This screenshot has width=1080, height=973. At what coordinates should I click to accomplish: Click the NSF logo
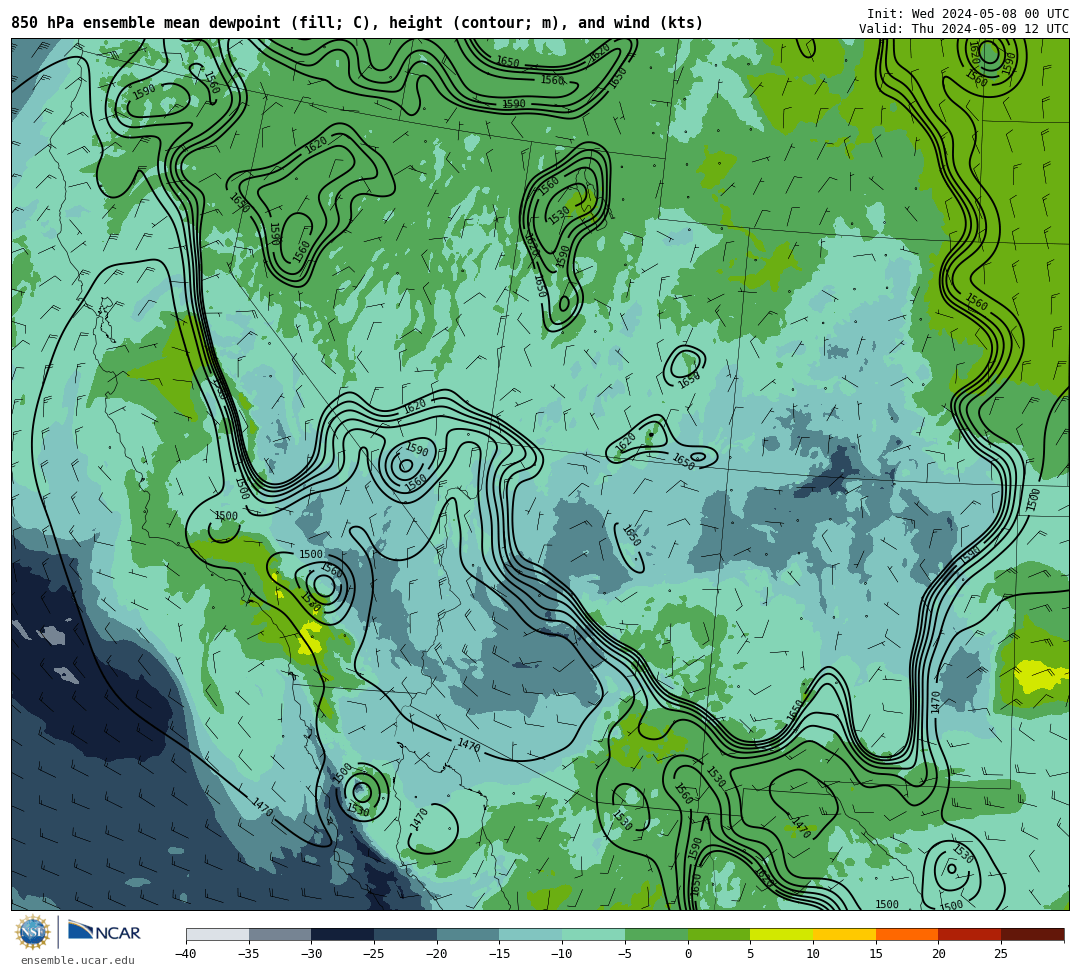pyautogui.click(x=33, y=932)
